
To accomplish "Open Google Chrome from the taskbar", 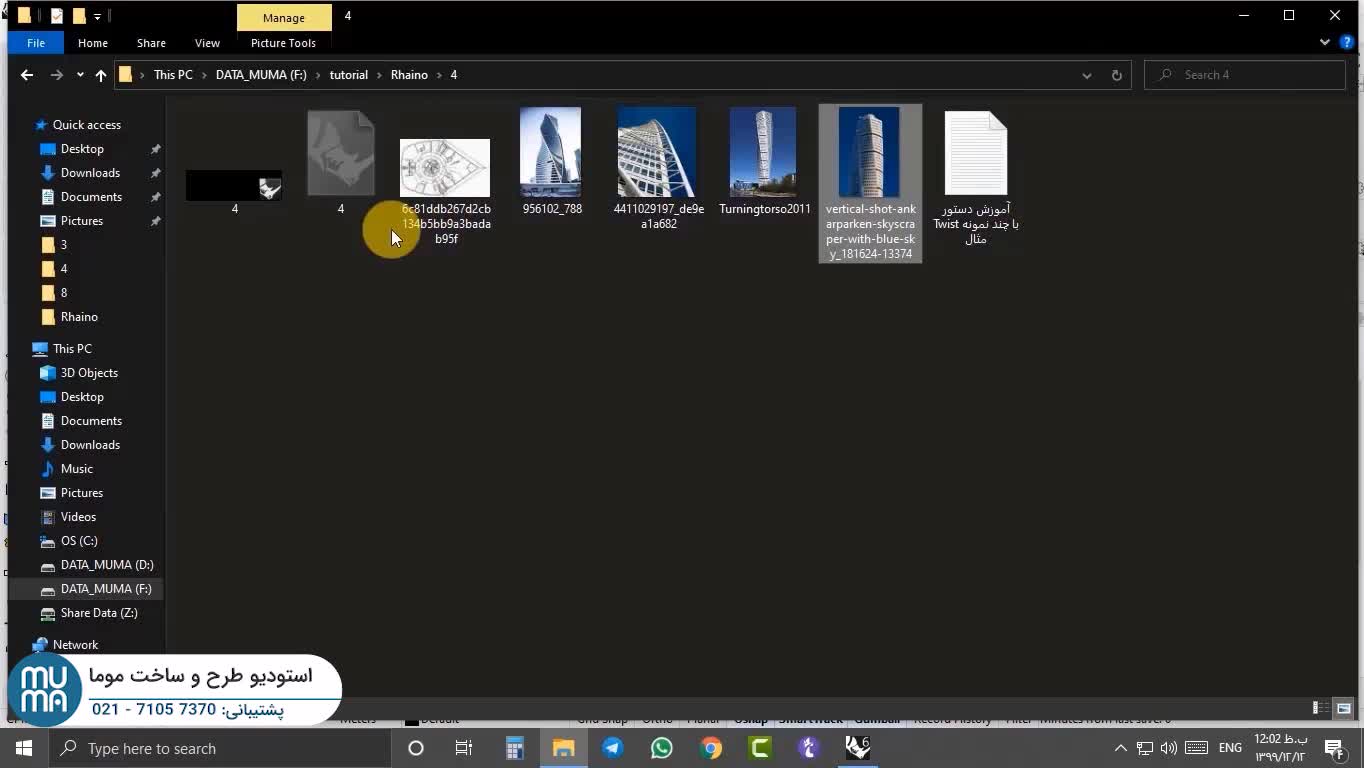I will (x=711, y=748).
